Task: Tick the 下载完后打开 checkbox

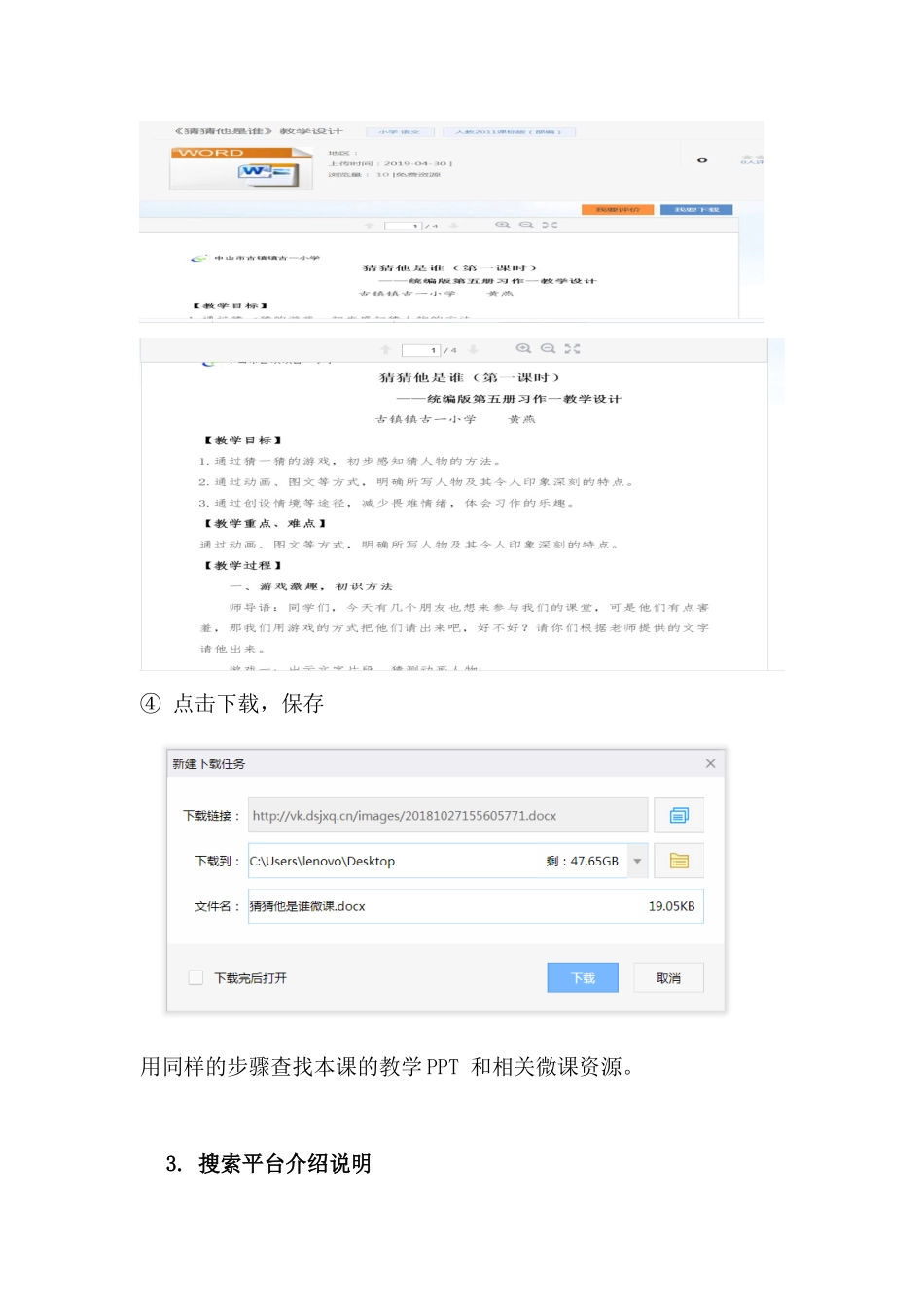Action: pos(195,977)
